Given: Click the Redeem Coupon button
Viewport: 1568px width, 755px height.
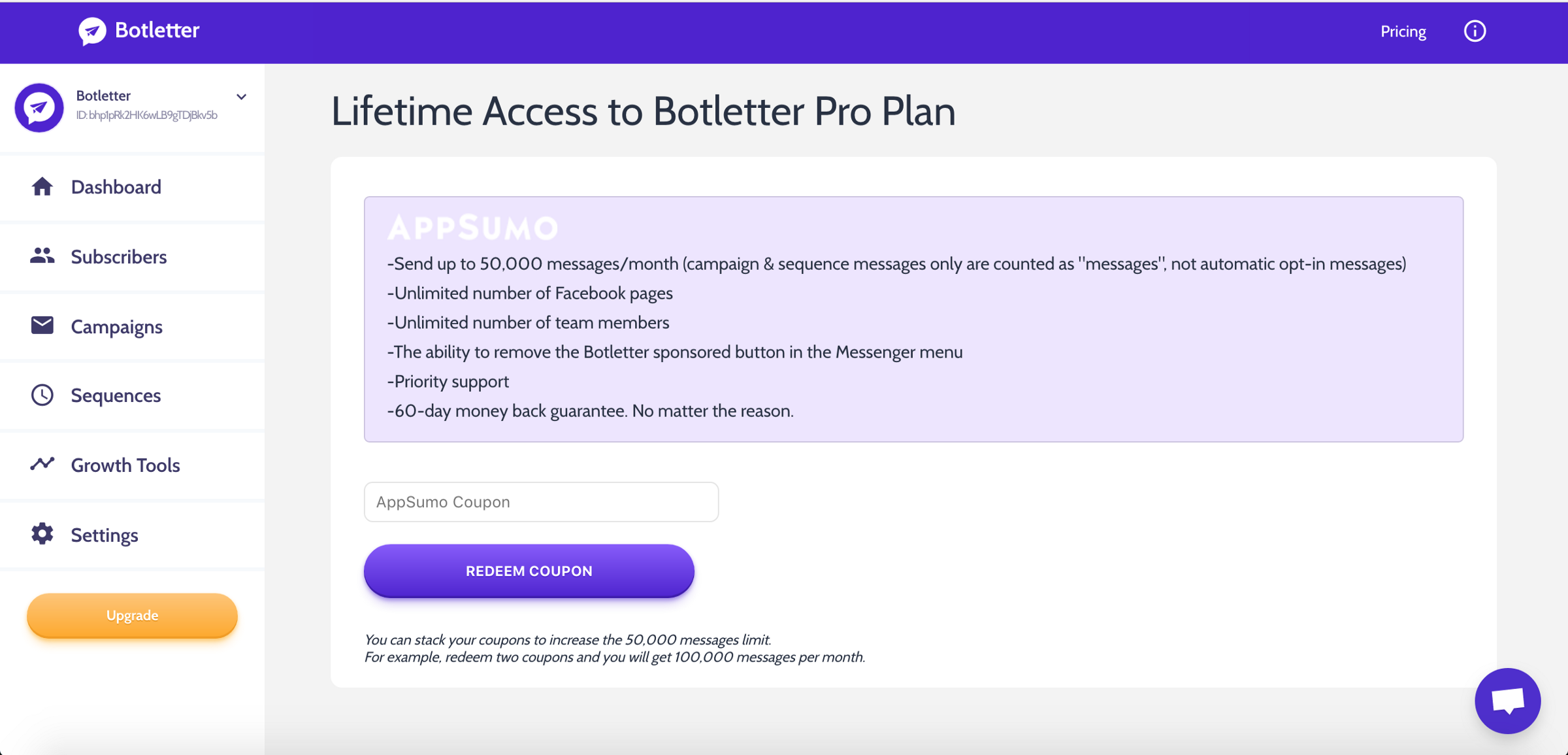Looking at the screenshot, I should click(529, 571).
